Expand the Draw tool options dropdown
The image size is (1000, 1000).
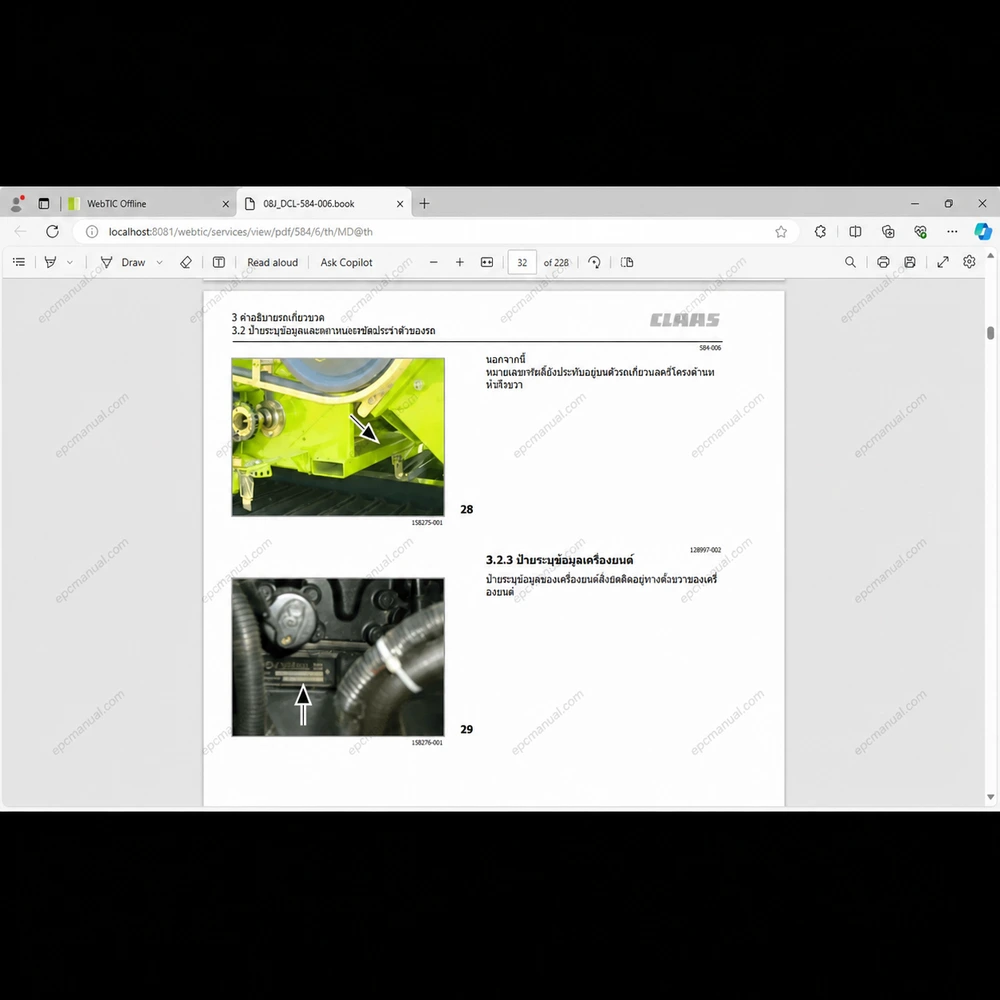click(159, 262)
